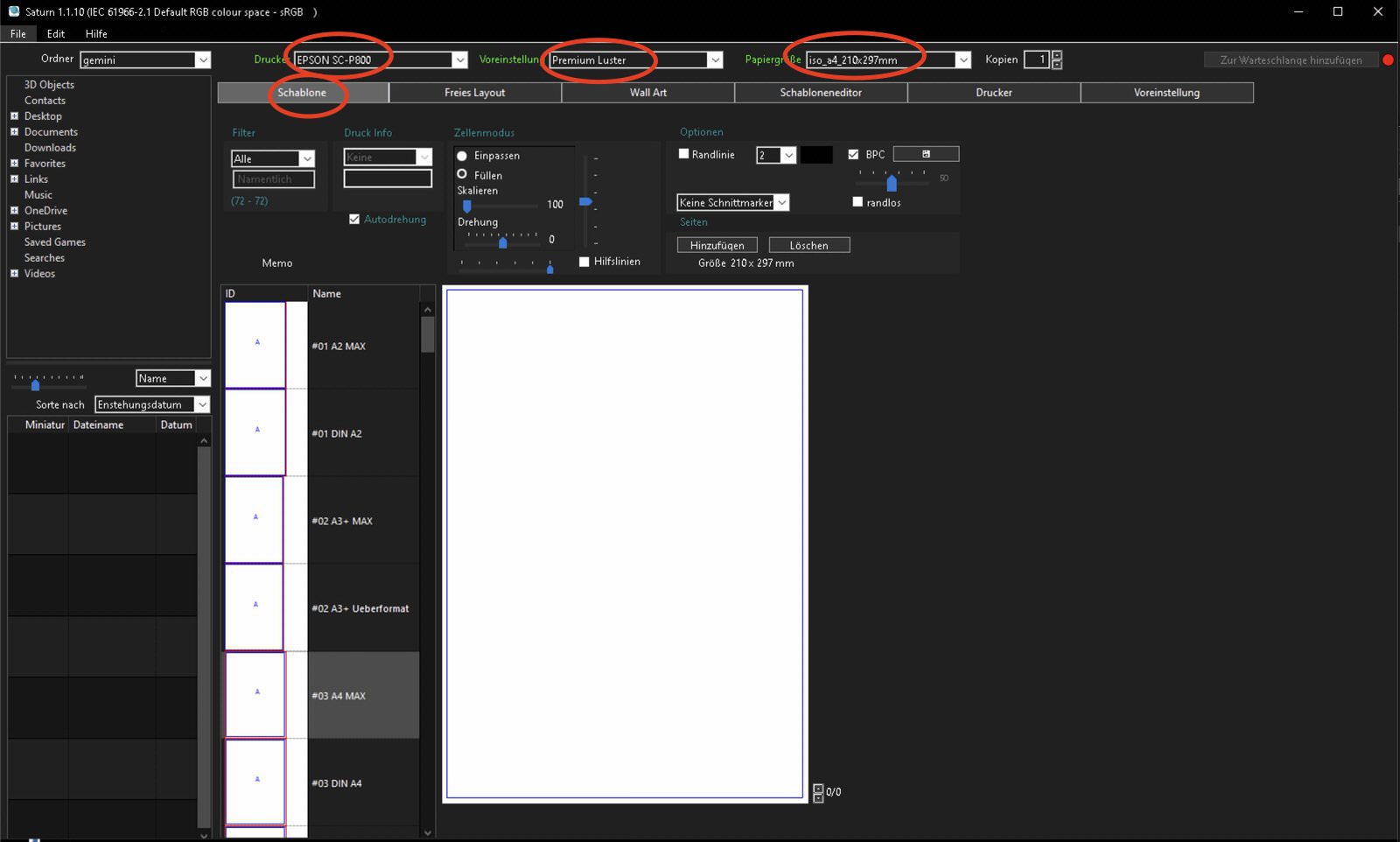Switch to the Schabloneneditor tab
1400x842 pixels.
click(x=821, y=93)
